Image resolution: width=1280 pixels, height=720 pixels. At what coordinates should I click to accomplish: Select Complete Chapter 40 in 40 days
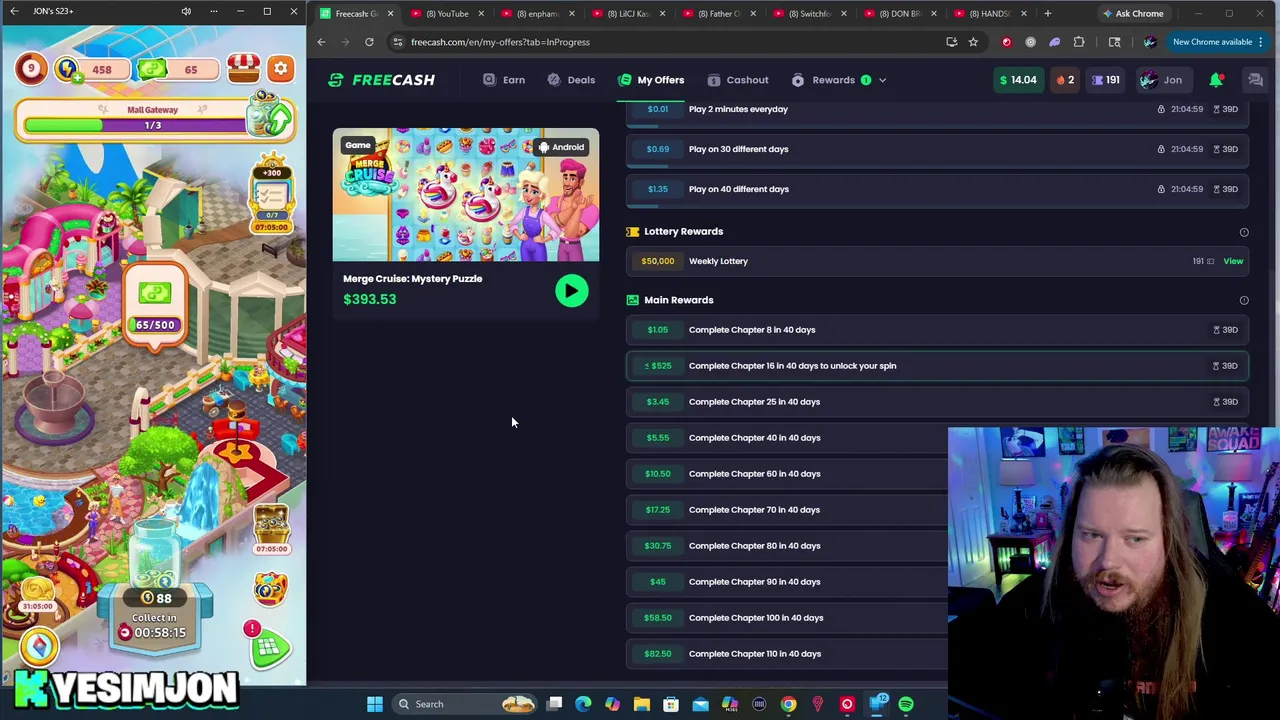[787, 437]
